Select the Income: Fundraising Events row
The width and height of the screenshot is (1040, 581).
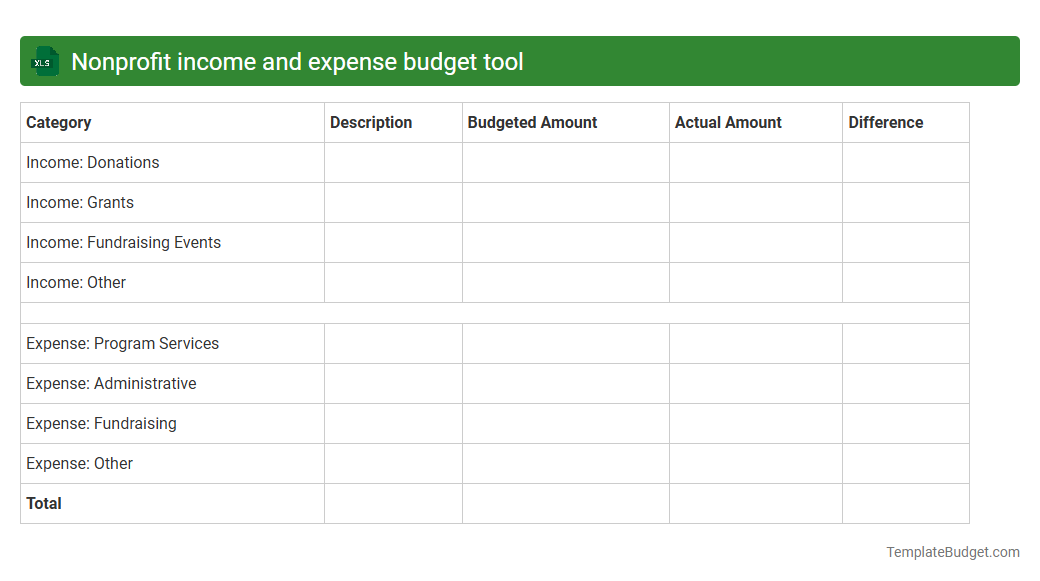(123, 242)
